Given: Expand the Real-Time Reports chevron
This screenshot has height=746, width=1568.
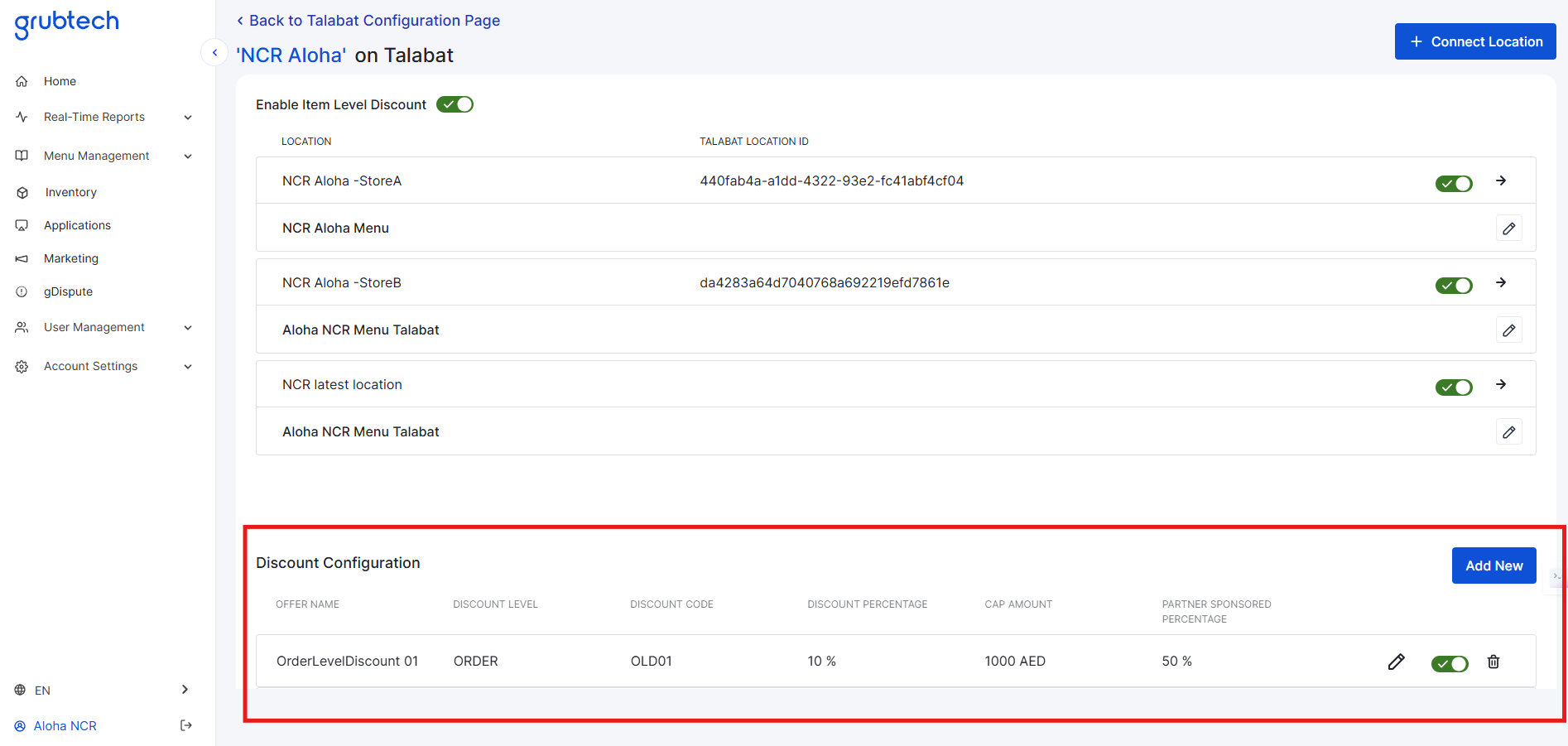Looking at the screenshot, I should point(188,118).
